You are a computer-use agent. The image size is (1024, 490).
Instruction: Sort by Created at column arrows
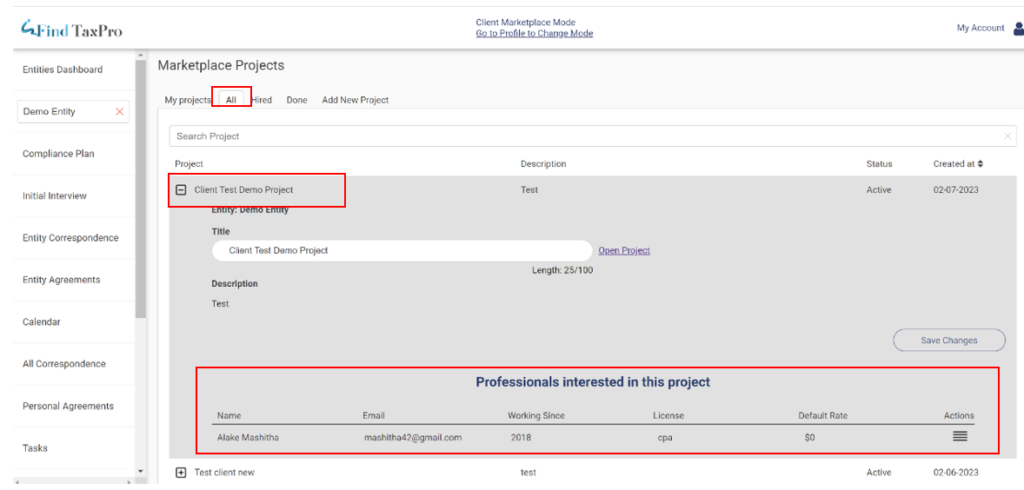click(980, 164)
